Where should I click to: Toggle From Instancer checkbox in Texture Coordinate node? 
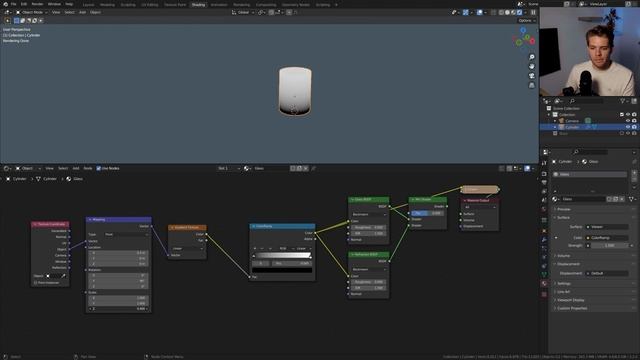pyautogui.click(x=36, y=282)
